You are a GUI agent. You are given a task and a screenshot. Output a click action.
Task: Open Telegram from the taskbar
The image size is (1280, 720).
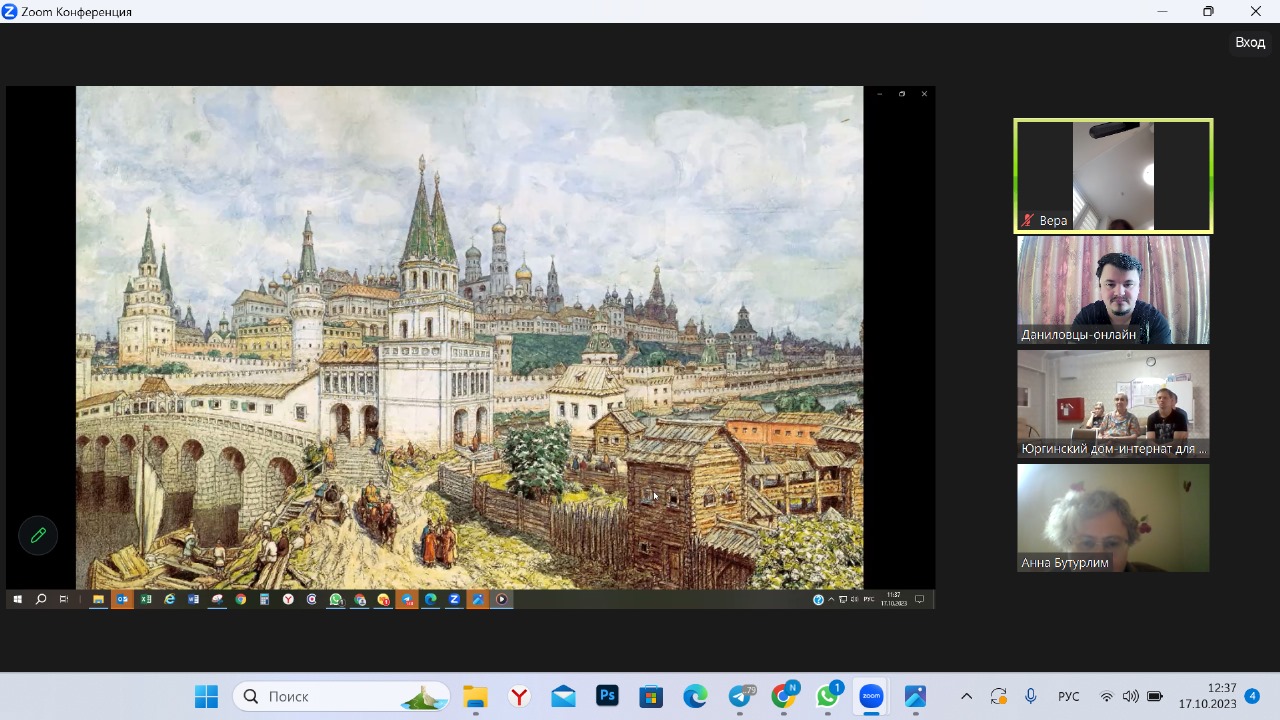click(740, 696)
